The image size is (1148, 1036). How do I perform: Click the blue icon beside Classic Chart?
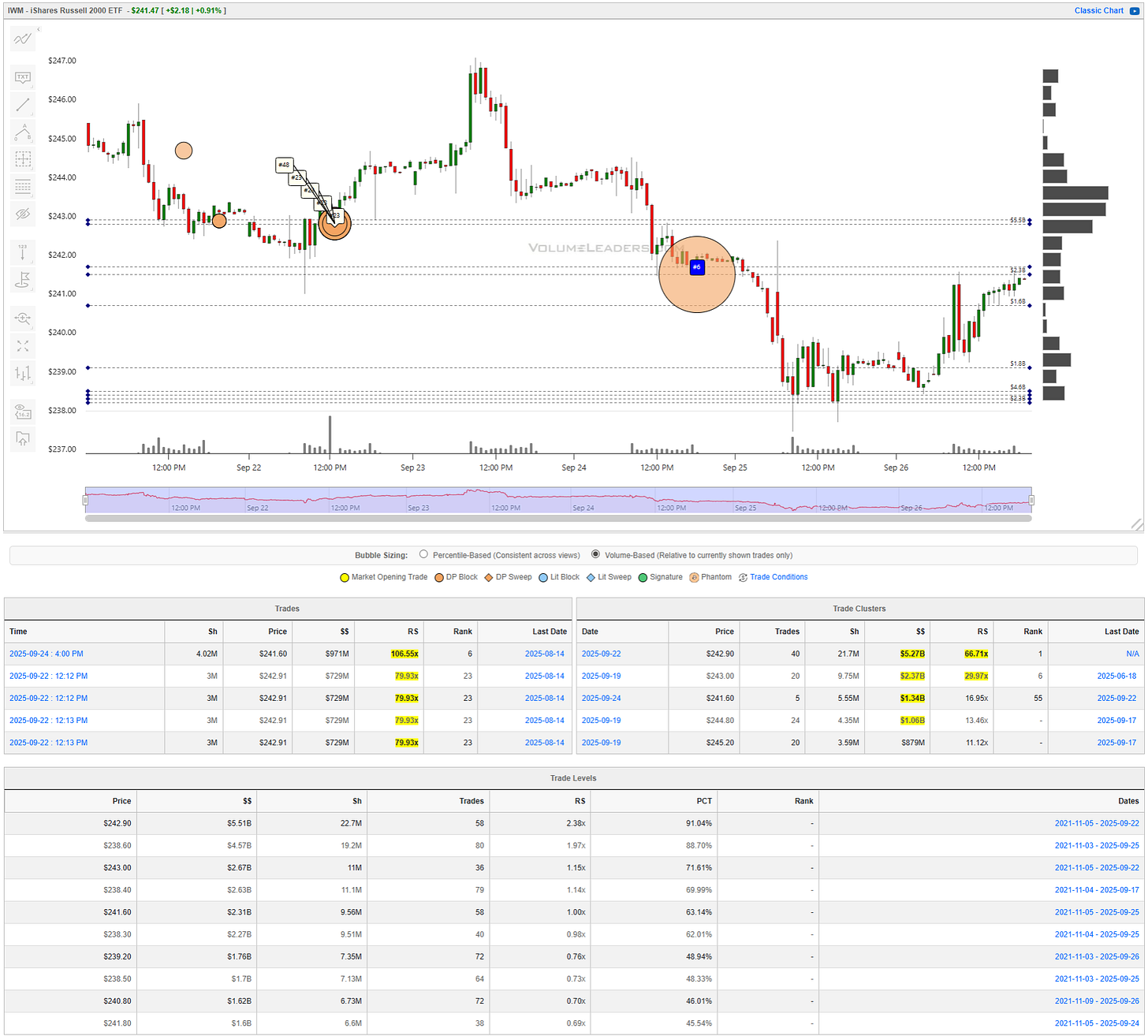[x=1135, y=11]
